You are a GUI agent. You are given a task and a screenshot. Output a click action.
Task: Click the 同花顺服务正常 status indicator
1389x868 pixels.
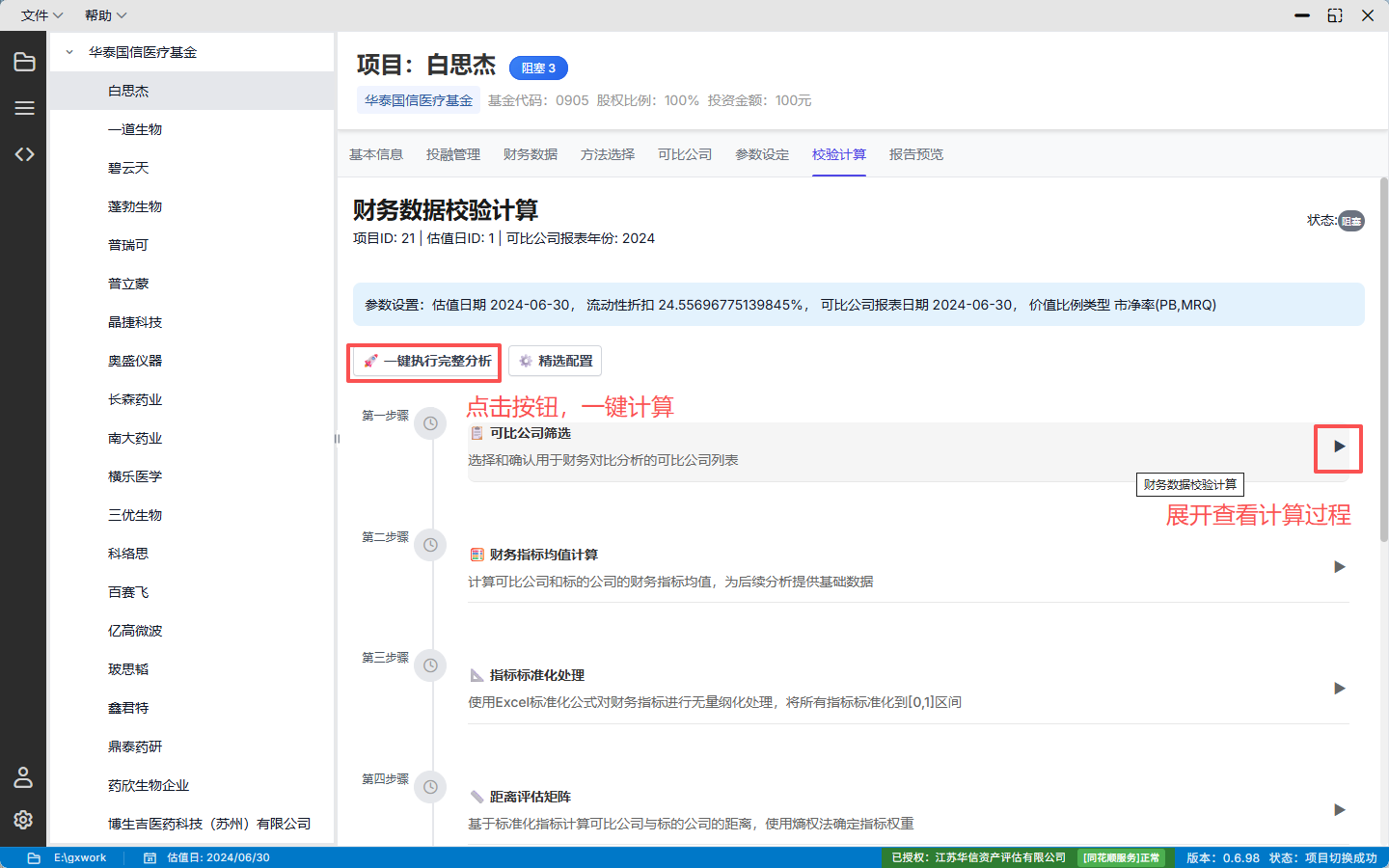coord(1122,857)
